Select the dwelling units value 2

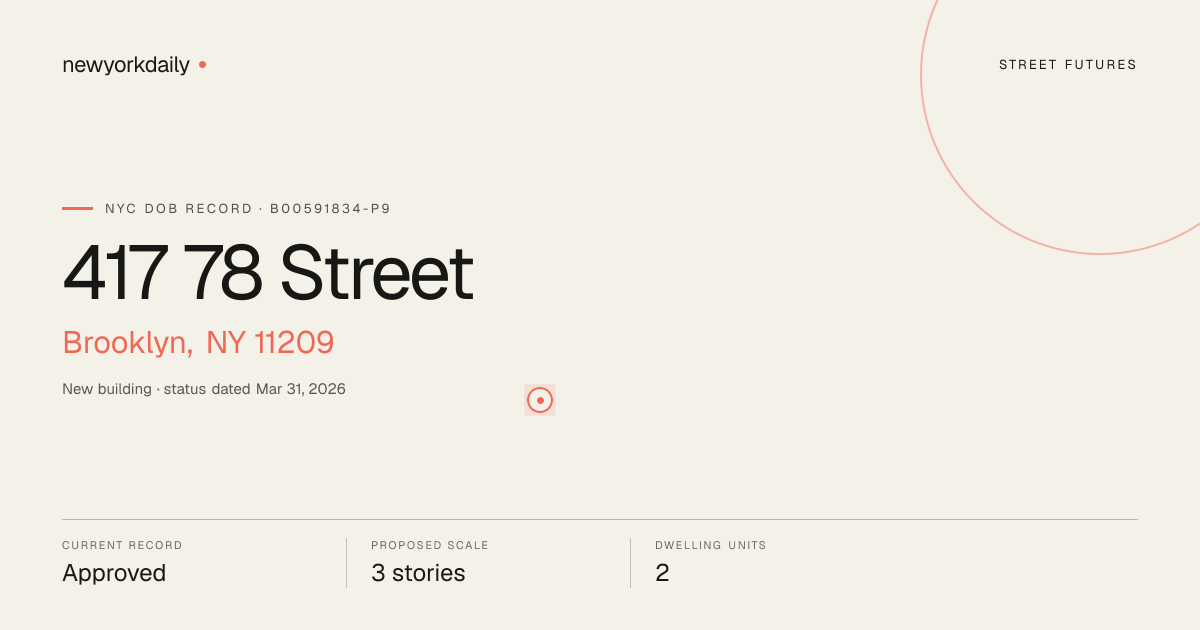coord(662,573)
